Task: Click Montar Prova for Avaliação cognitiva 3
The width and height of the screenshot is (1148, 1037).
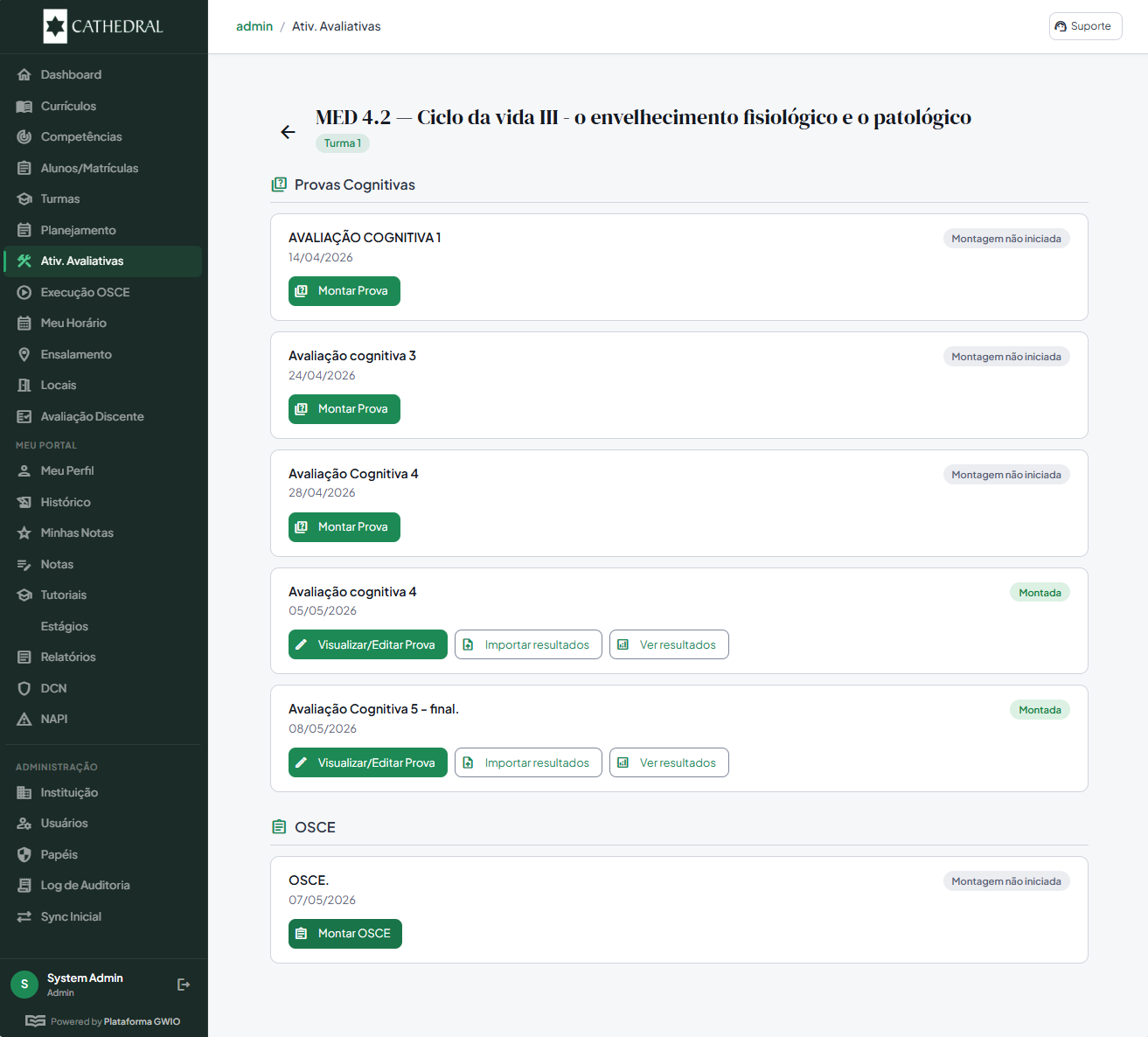Action: click(x=344, y=409)
